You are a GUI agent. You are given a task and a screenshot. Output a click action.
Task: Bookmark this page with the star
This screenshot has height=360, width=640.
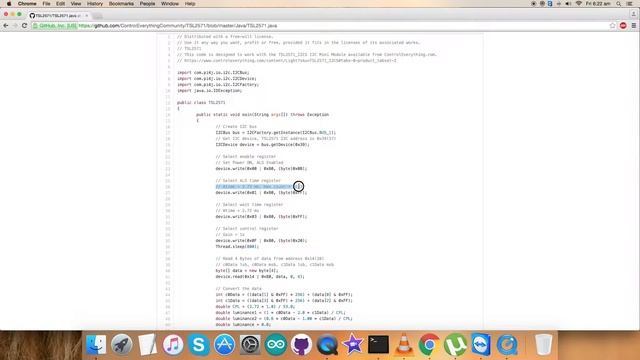[613, 26]
